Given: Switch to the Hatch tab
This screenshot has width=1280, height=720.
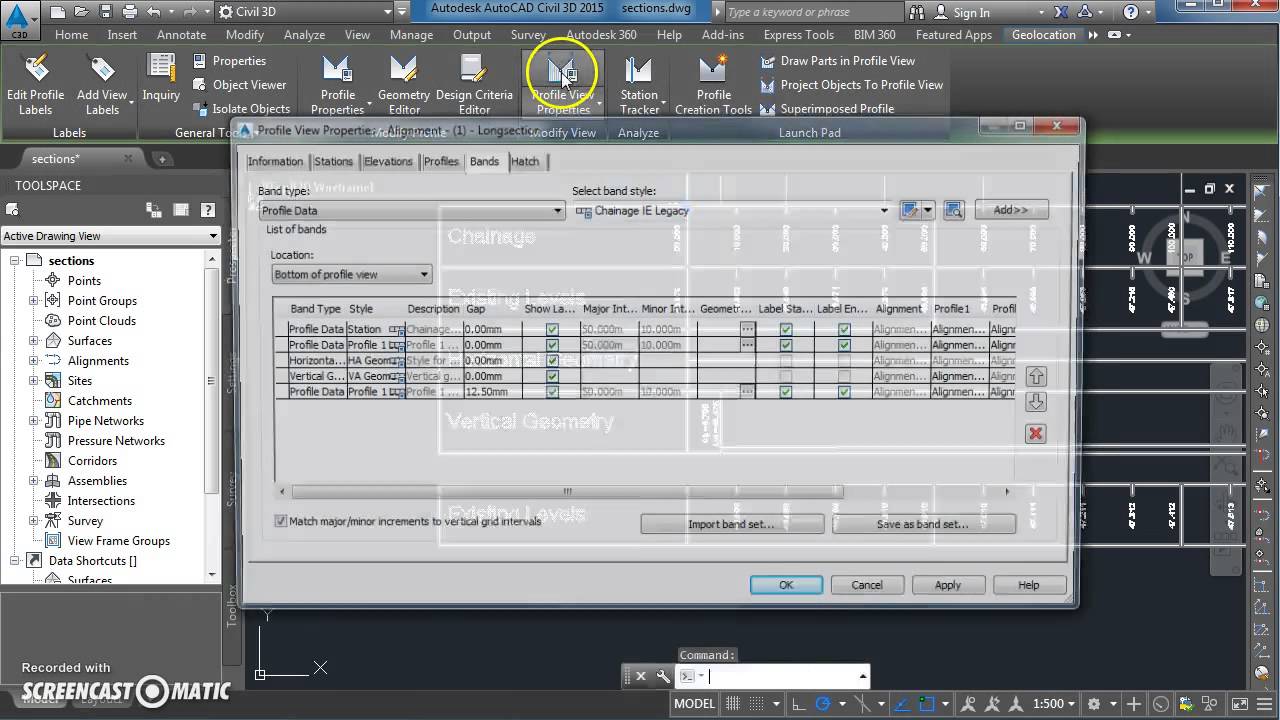Looking at the screenshot, I should (525, 162).
